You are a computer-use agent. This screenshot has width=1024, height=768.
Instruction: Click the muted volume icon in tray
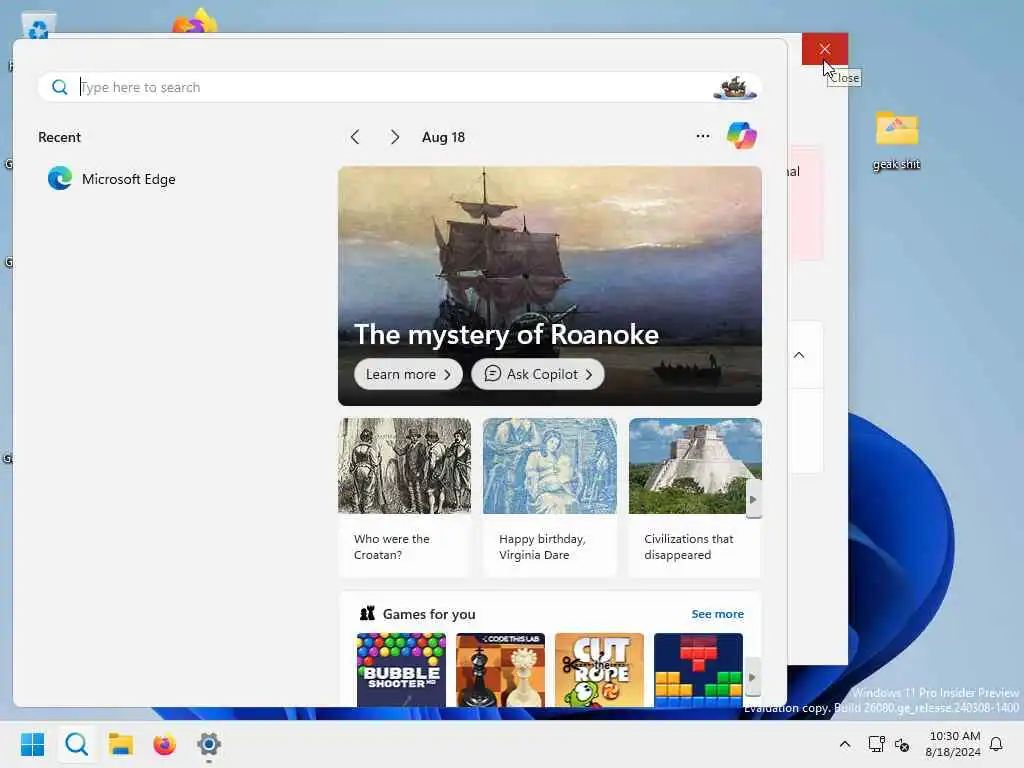point(902,744)
